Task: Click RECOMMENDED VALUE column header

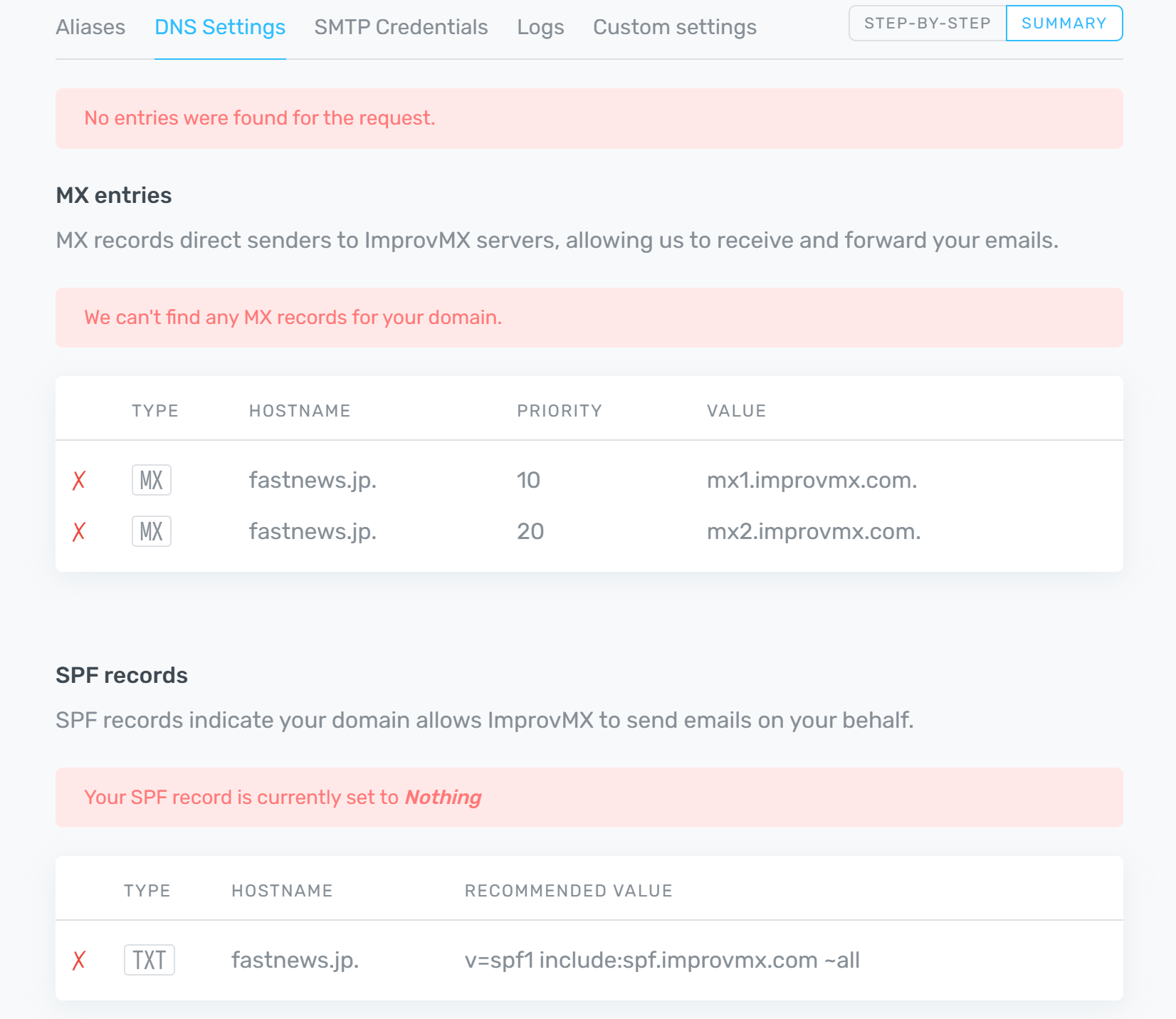Action: 568,891
